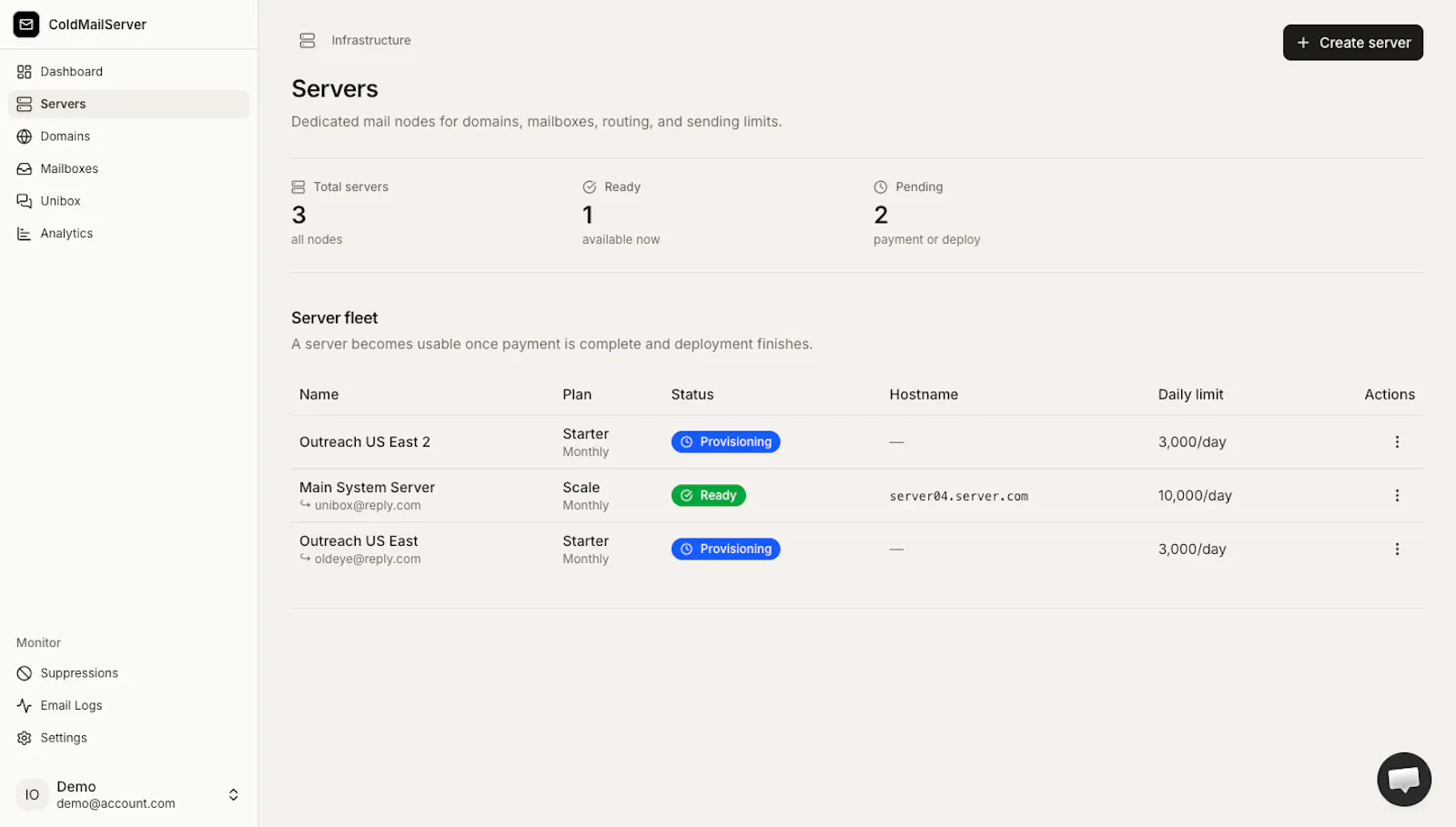Open the Email Logs page
1456x827 pixels.
(x=128, y=705)
